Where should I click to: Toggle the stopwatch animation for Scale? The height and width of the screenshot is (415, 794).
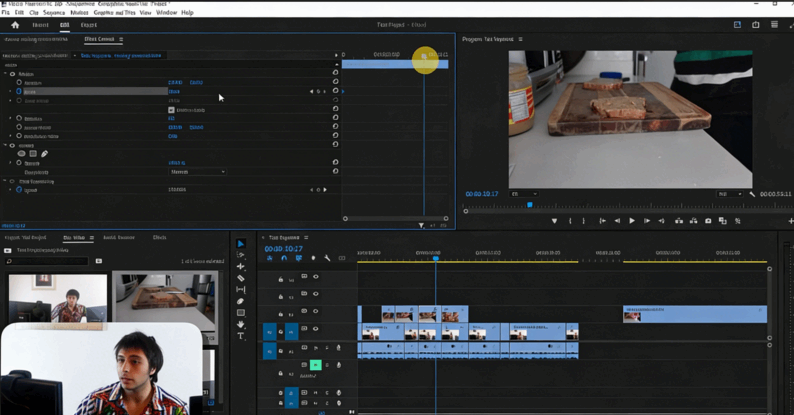(19, 91)
